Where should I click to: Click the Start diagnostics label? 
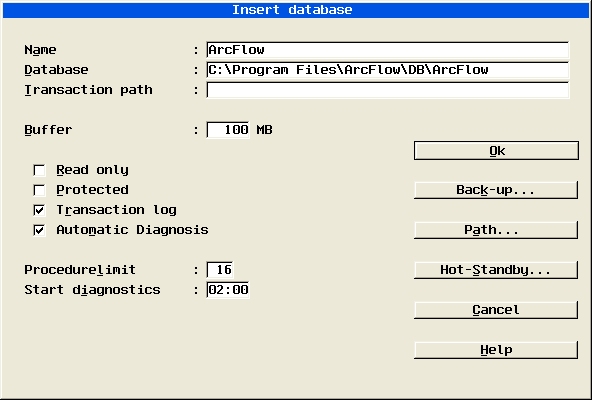click(x=92, y=290)
